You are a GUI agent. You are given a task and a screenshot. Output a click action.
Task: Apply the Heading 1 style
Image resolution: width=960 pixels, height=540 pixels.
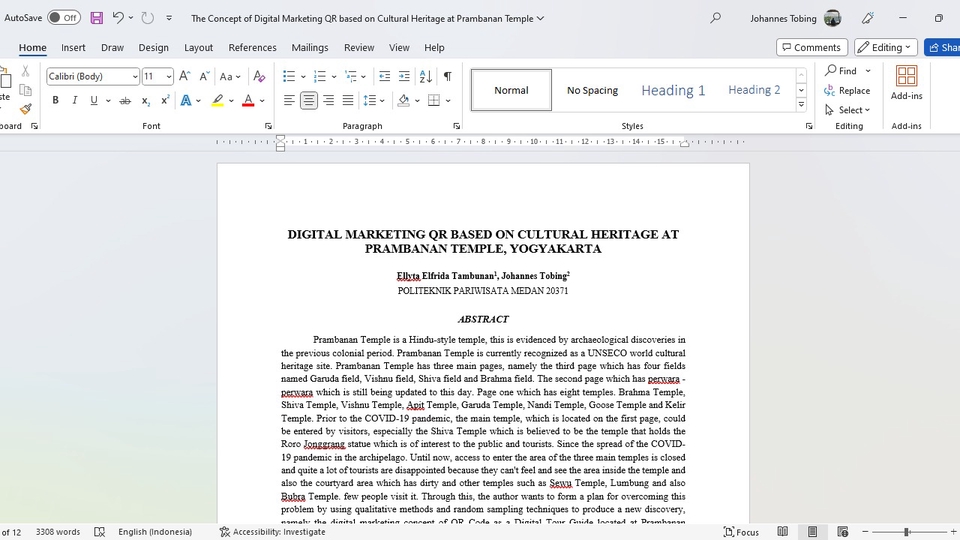pyautogui.click(x=673, y=90)
